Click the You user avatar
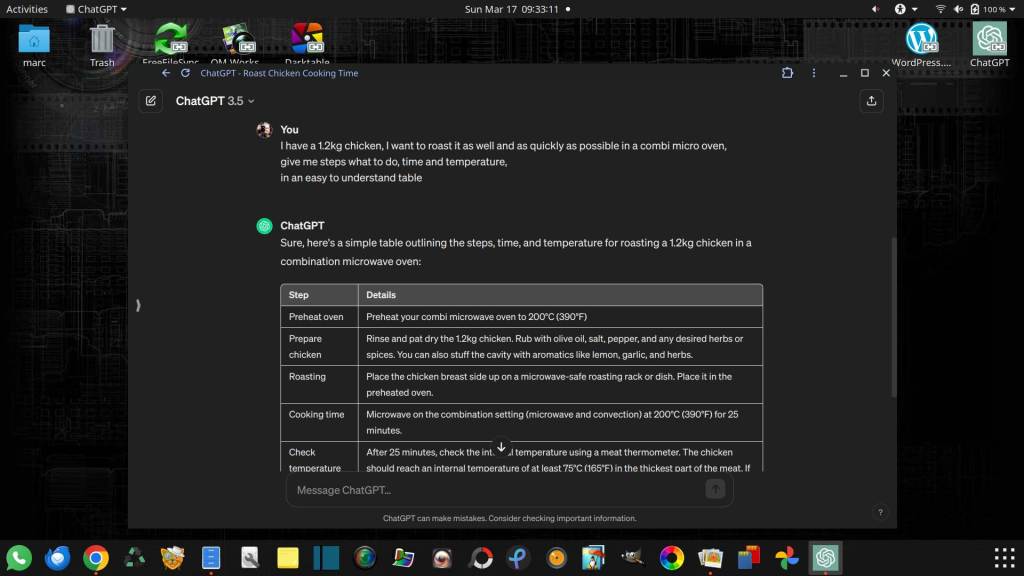The image size is (1024, 576). [264, 130]
